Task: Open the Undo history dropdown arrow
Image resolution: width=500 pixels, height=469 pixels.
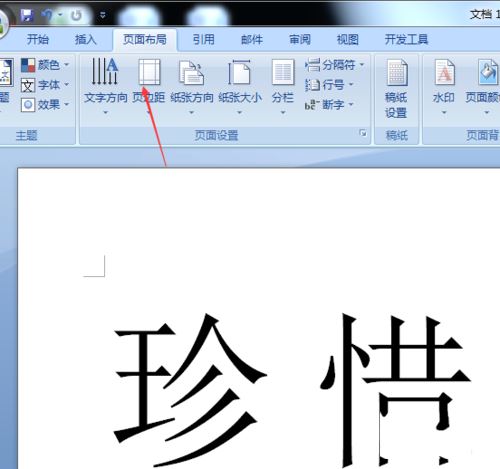Action: tap(60, 15)
